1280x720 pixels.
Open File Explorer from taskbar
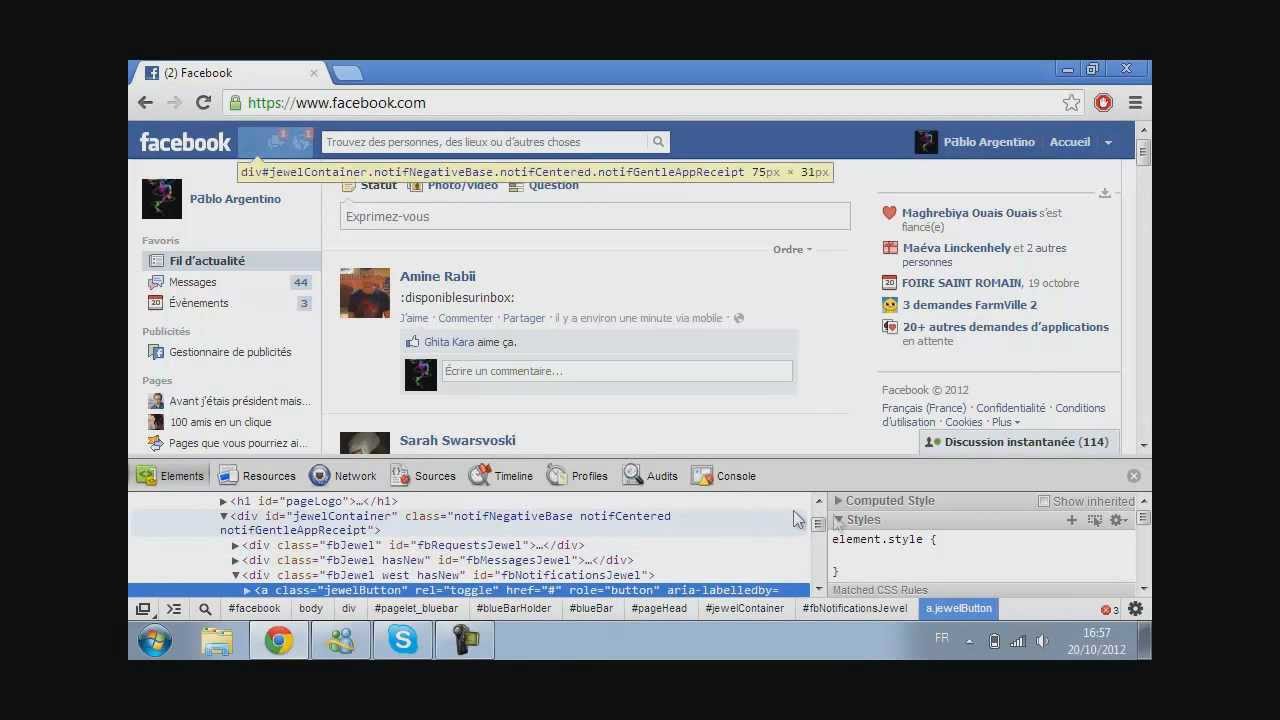[x=217, y=641]
